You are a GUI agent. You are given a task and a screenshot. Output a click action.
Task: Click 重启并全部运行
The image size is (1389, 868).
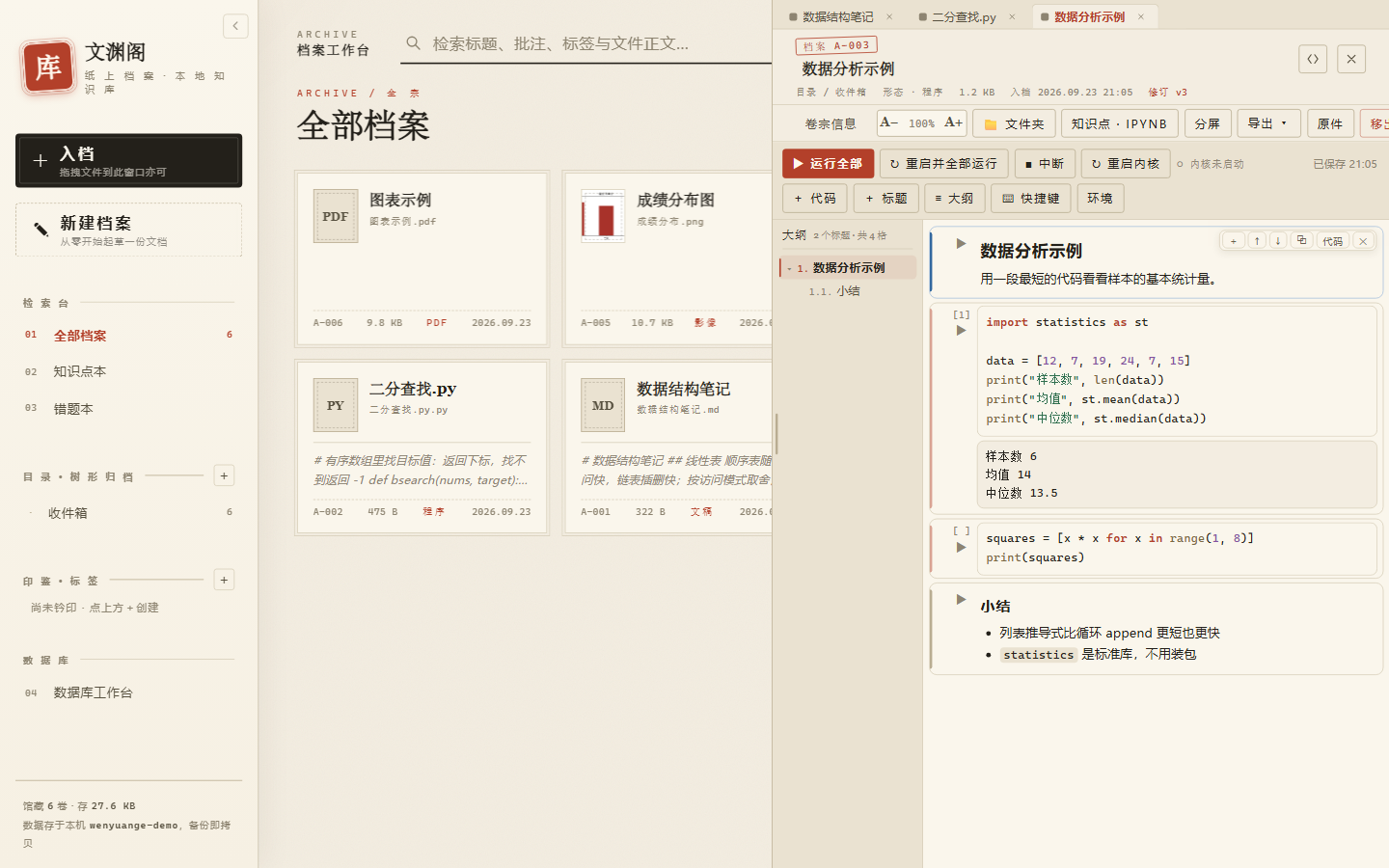tap(943, 163)
